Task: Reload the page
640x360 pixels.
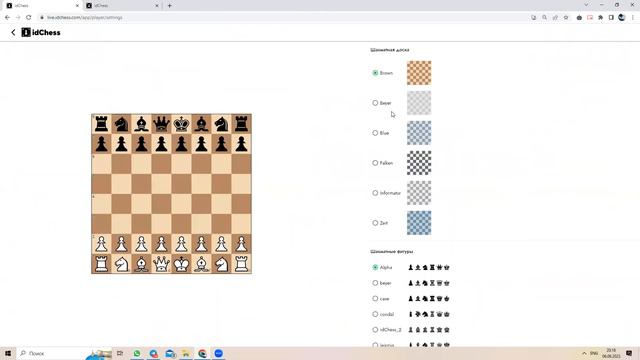Action: (29, 18)
